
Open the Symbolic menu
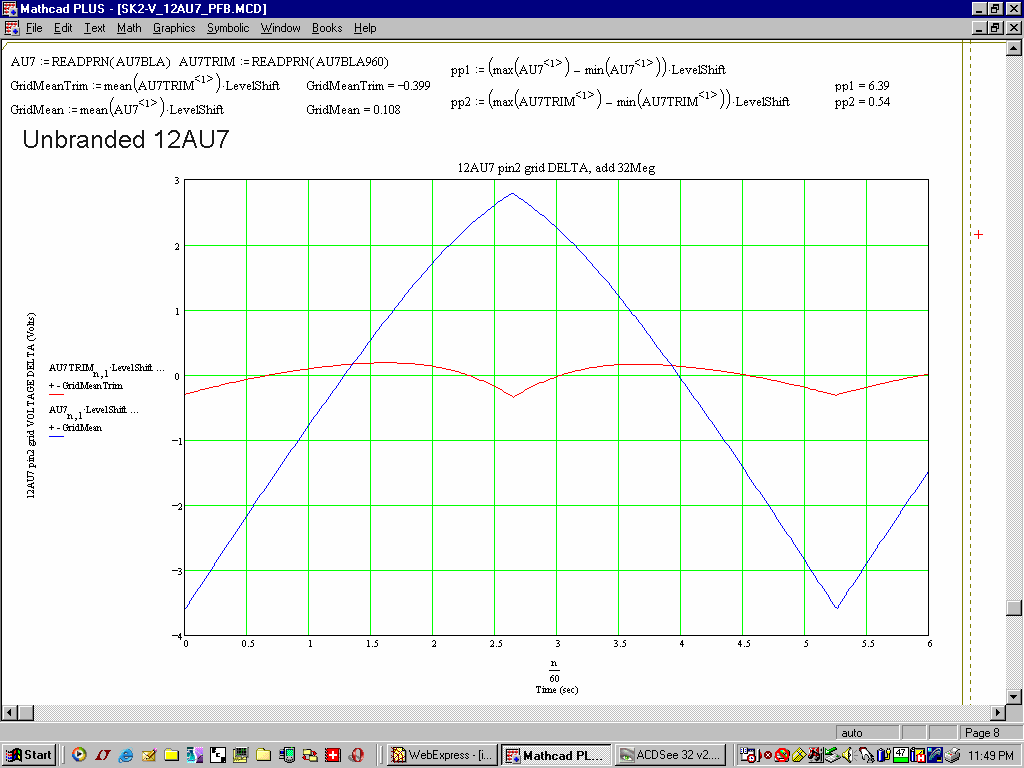[228, 28]
